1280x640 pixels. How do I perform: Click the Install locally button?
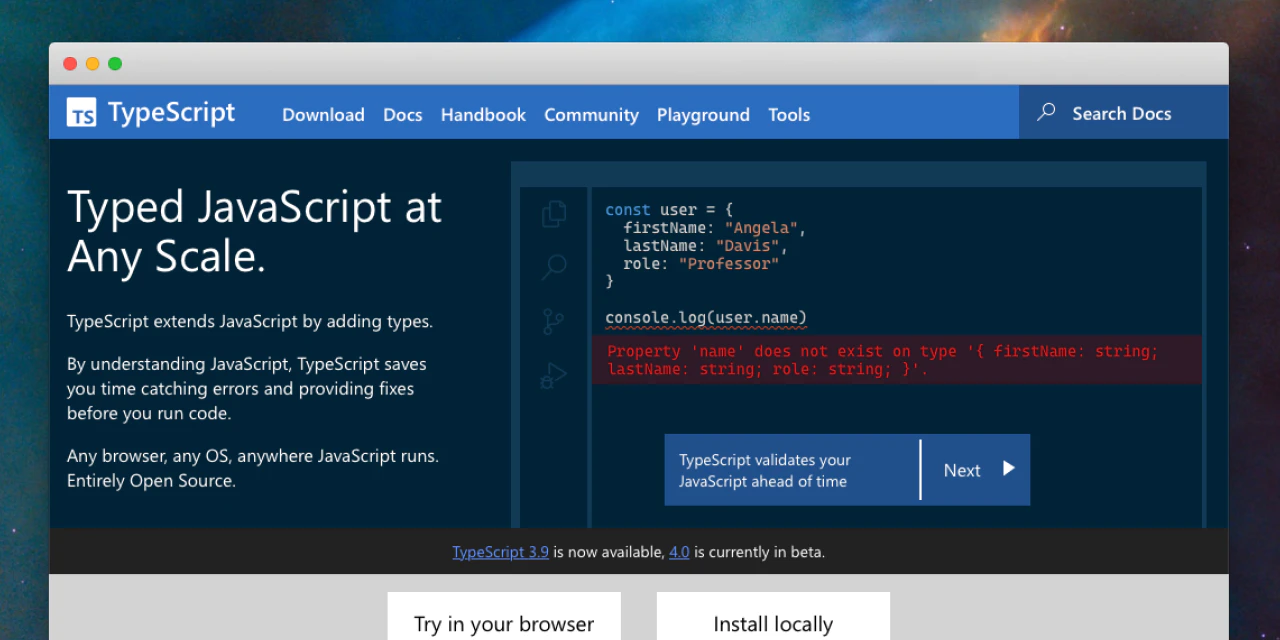(x=772, y=620)
